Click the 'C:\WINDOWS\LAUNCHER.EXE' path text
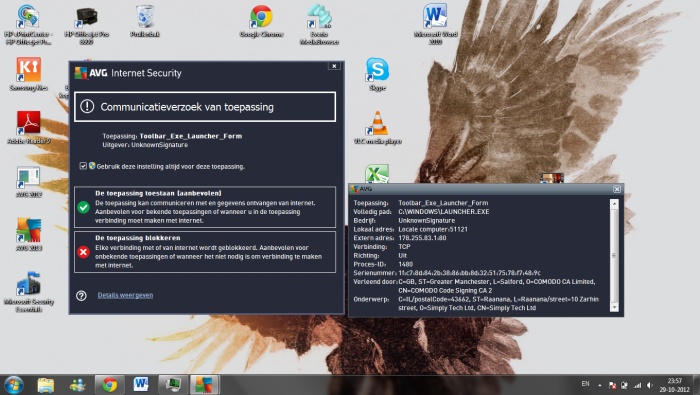This screenshot has width=700, height=395. (x=444, y=212)
